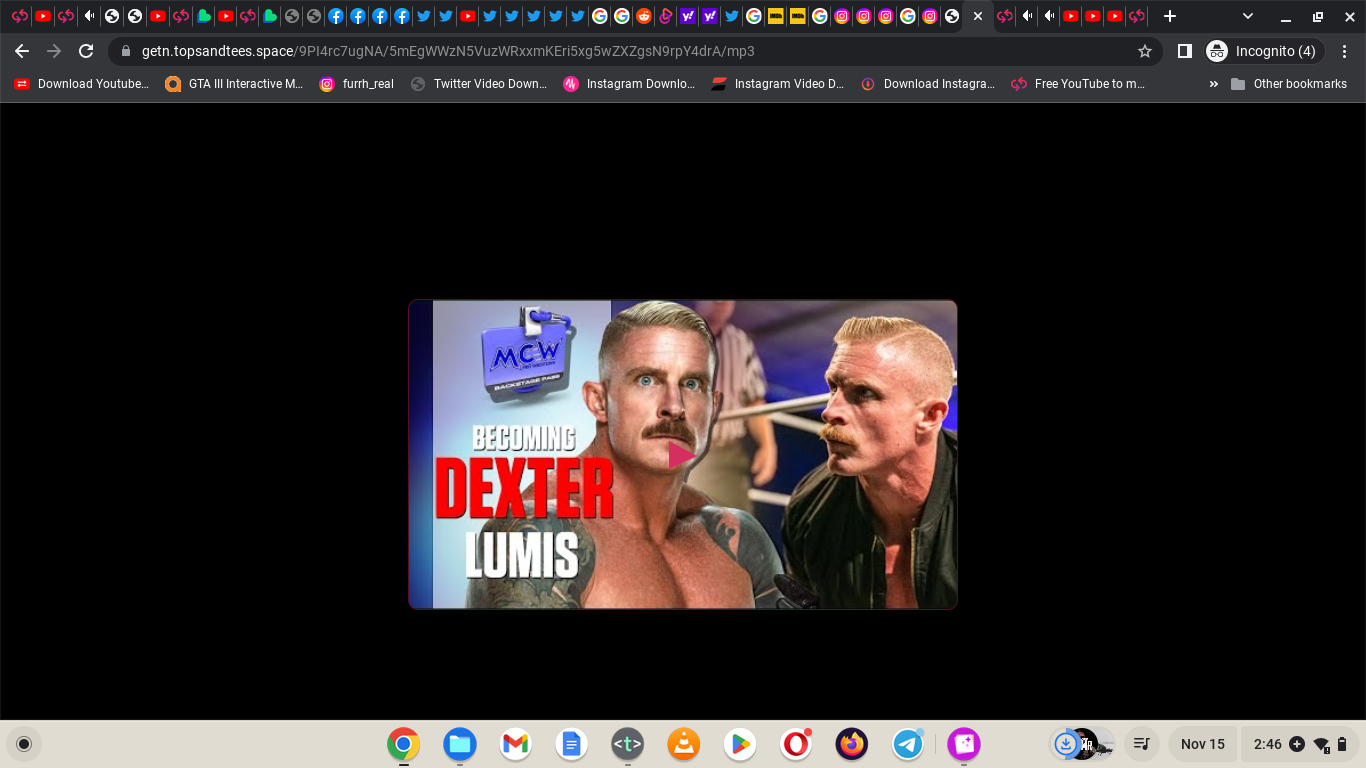Screen dimensions: 1366x768
Task: Switch to the Reddit tab
Action: (x=644, y=16)
